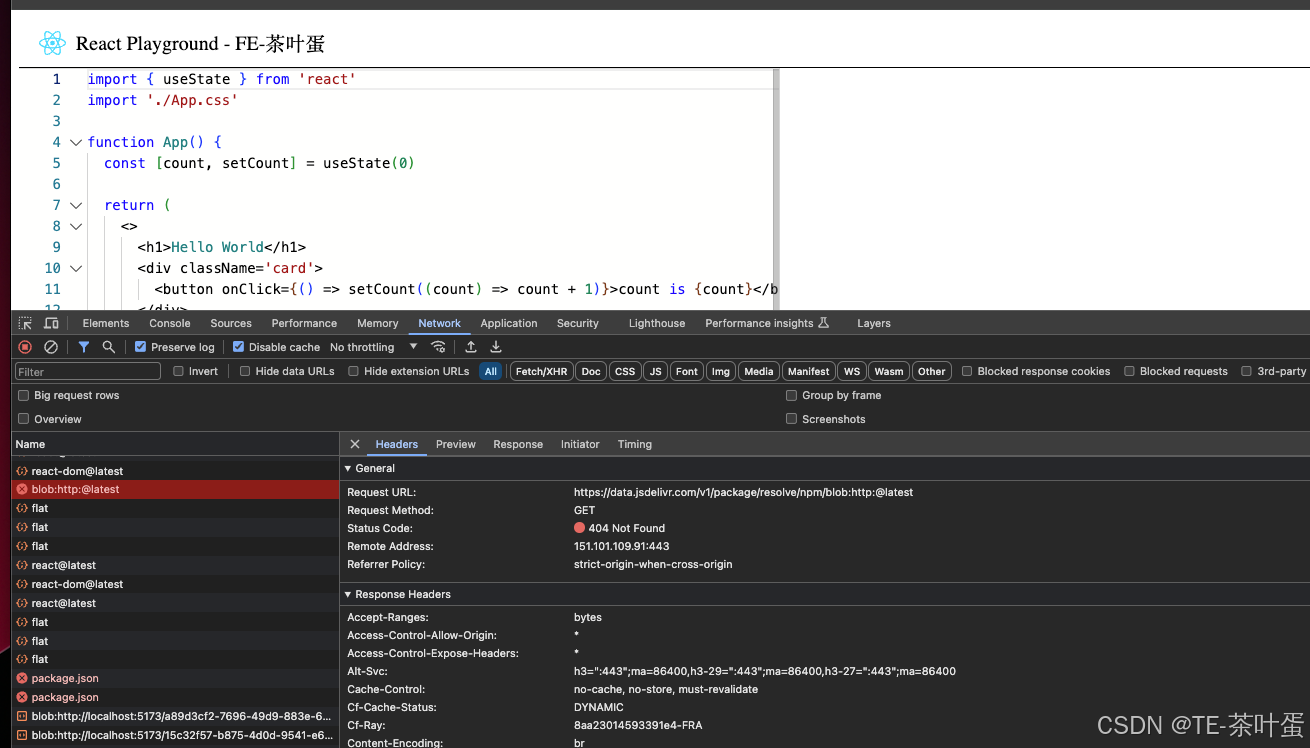This screenshot has width=1310, height=748.
Task: Show the Response tab of the request
Action: pos(518,444)
